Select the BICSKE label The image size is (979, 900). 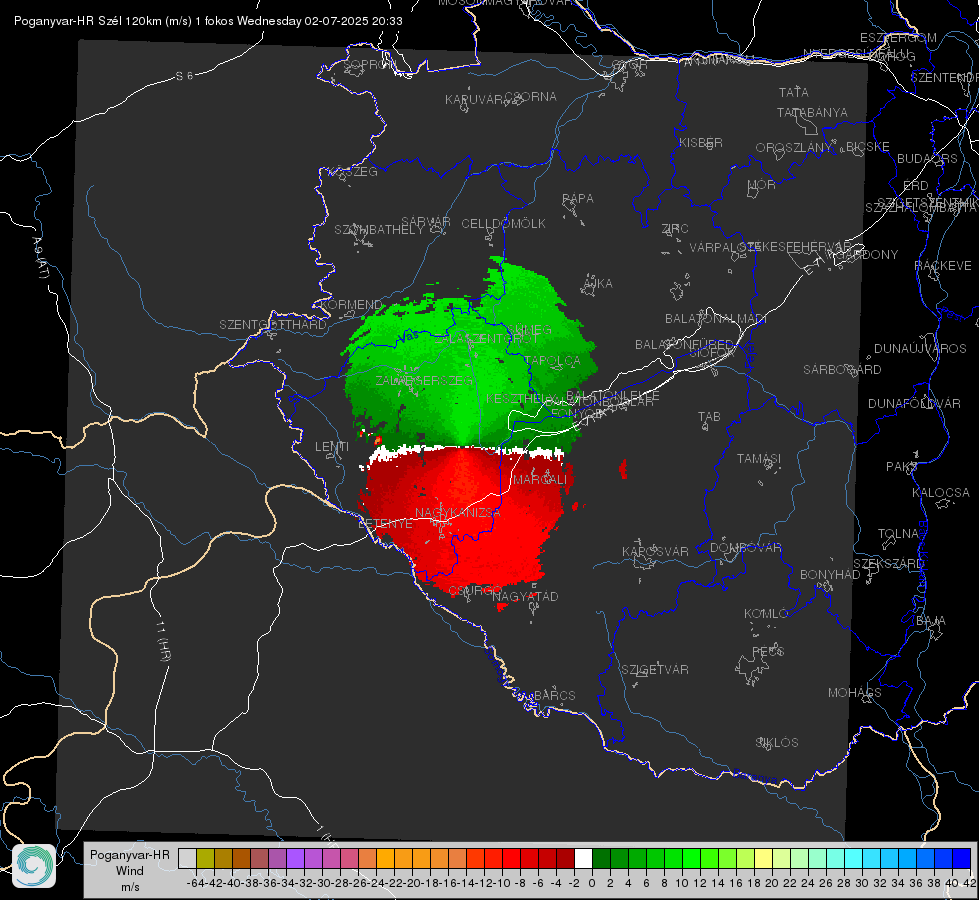tap(868, 147)
